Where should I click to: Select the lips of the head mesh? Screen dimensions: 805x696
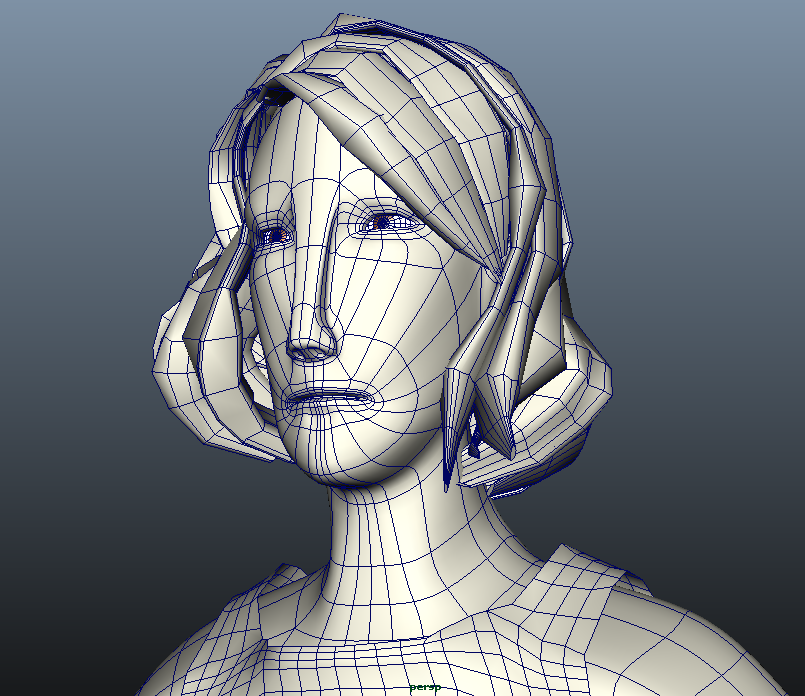tap(327, 398)
